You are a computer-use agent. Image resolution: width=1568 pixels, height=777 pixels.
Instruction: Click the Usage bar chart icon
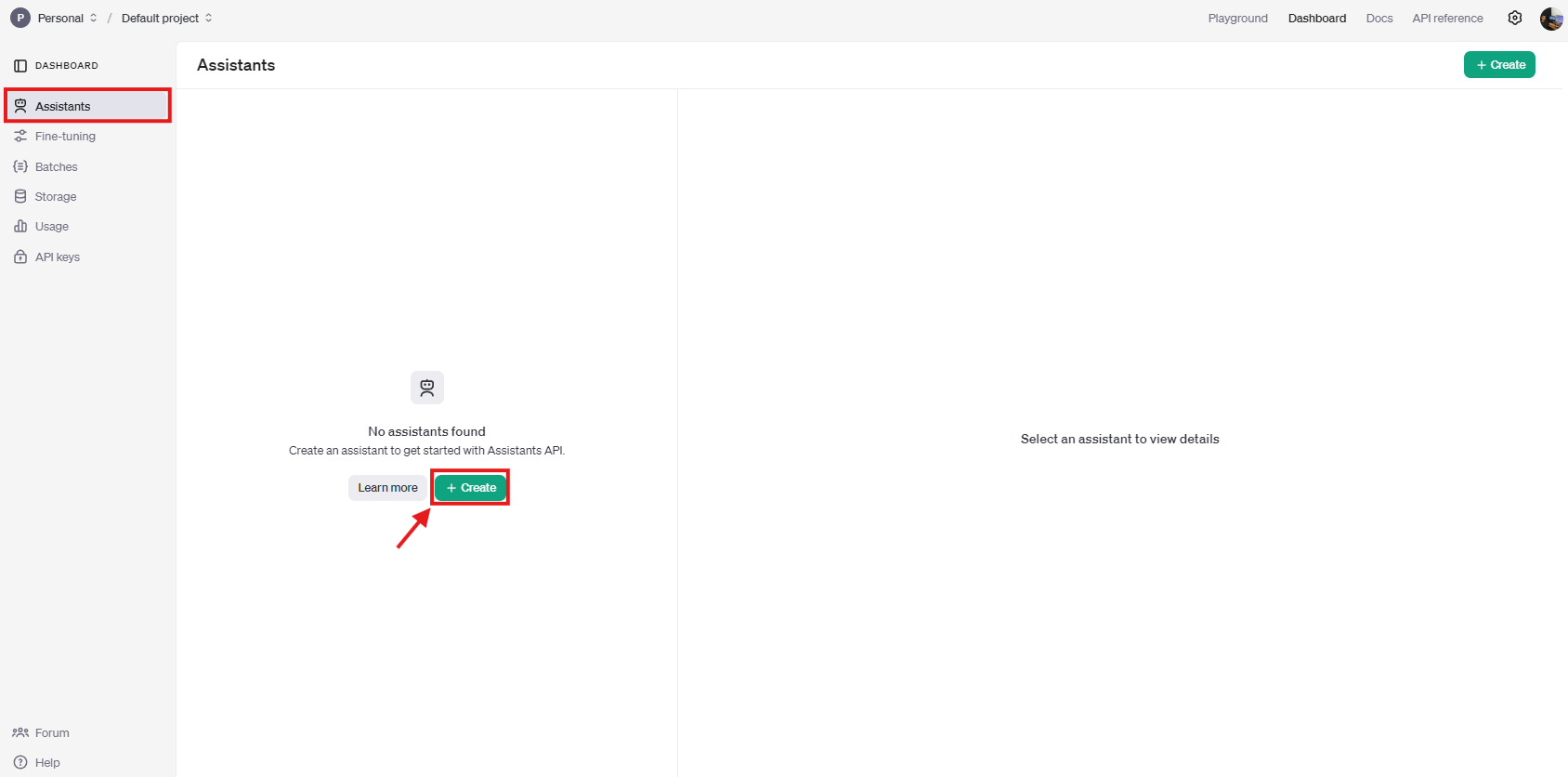click(x=20, y=227)
